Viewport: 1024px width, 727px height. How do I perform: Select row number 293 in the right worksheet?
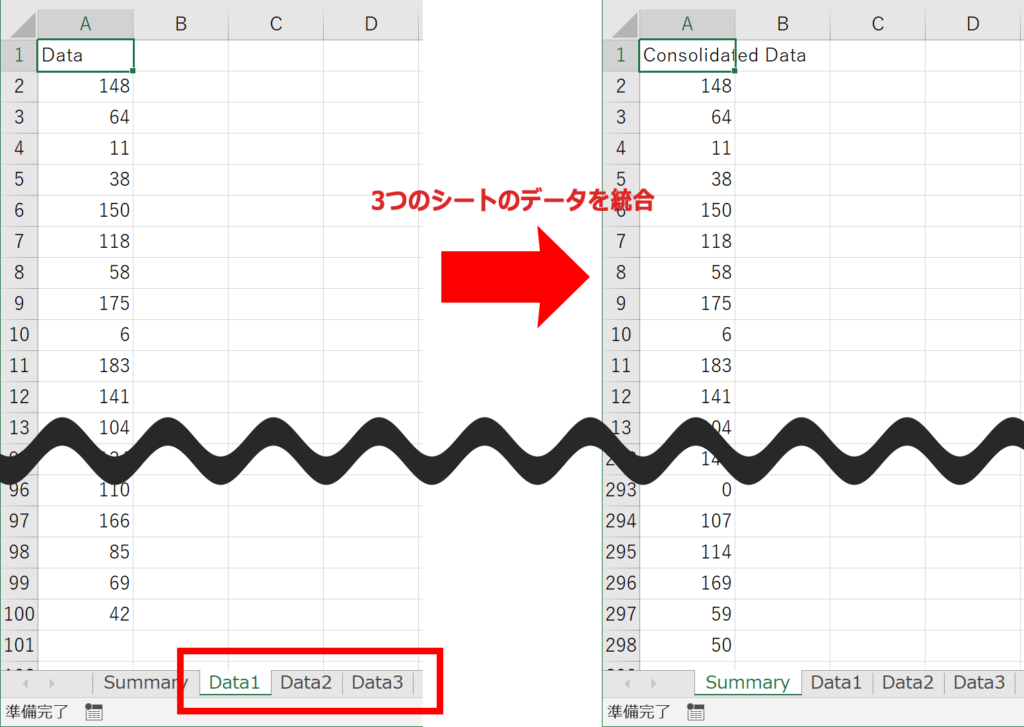tap(621, 489)
